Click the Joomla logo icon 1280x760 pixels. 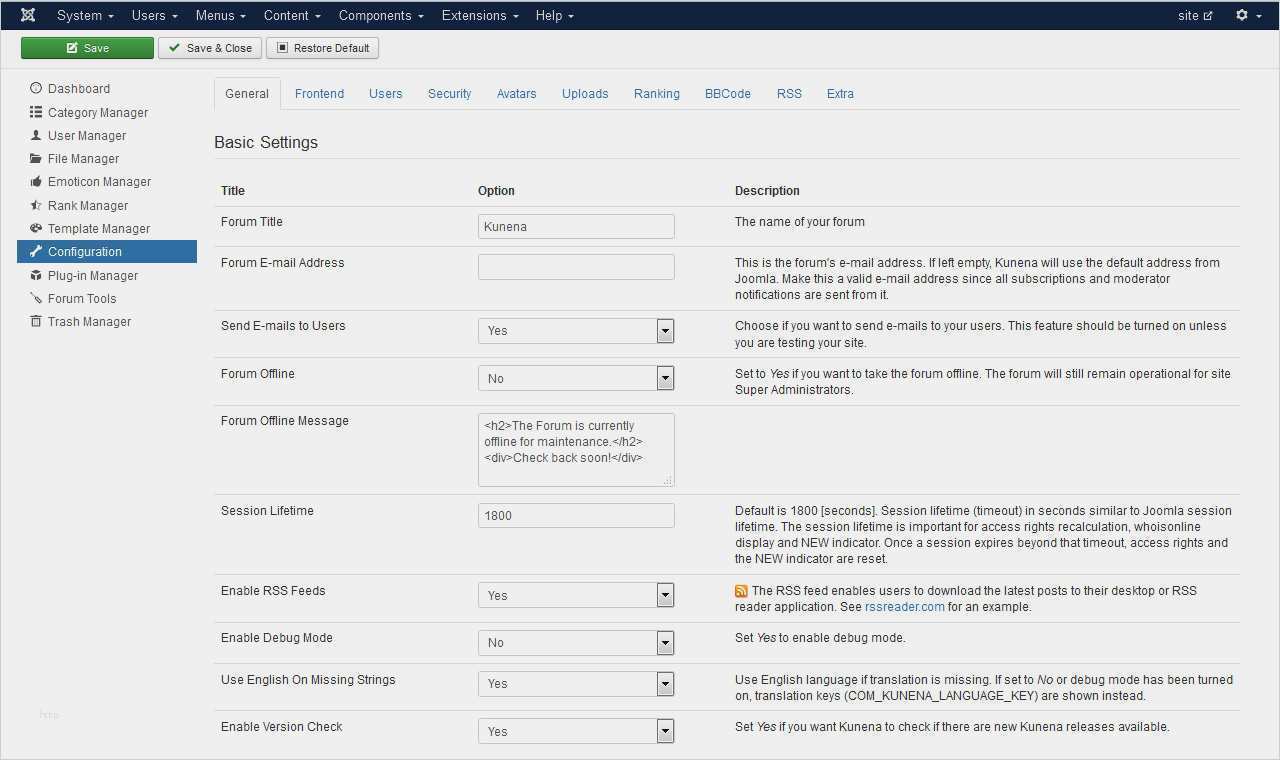pyautogui.click(x=28, y=15)
